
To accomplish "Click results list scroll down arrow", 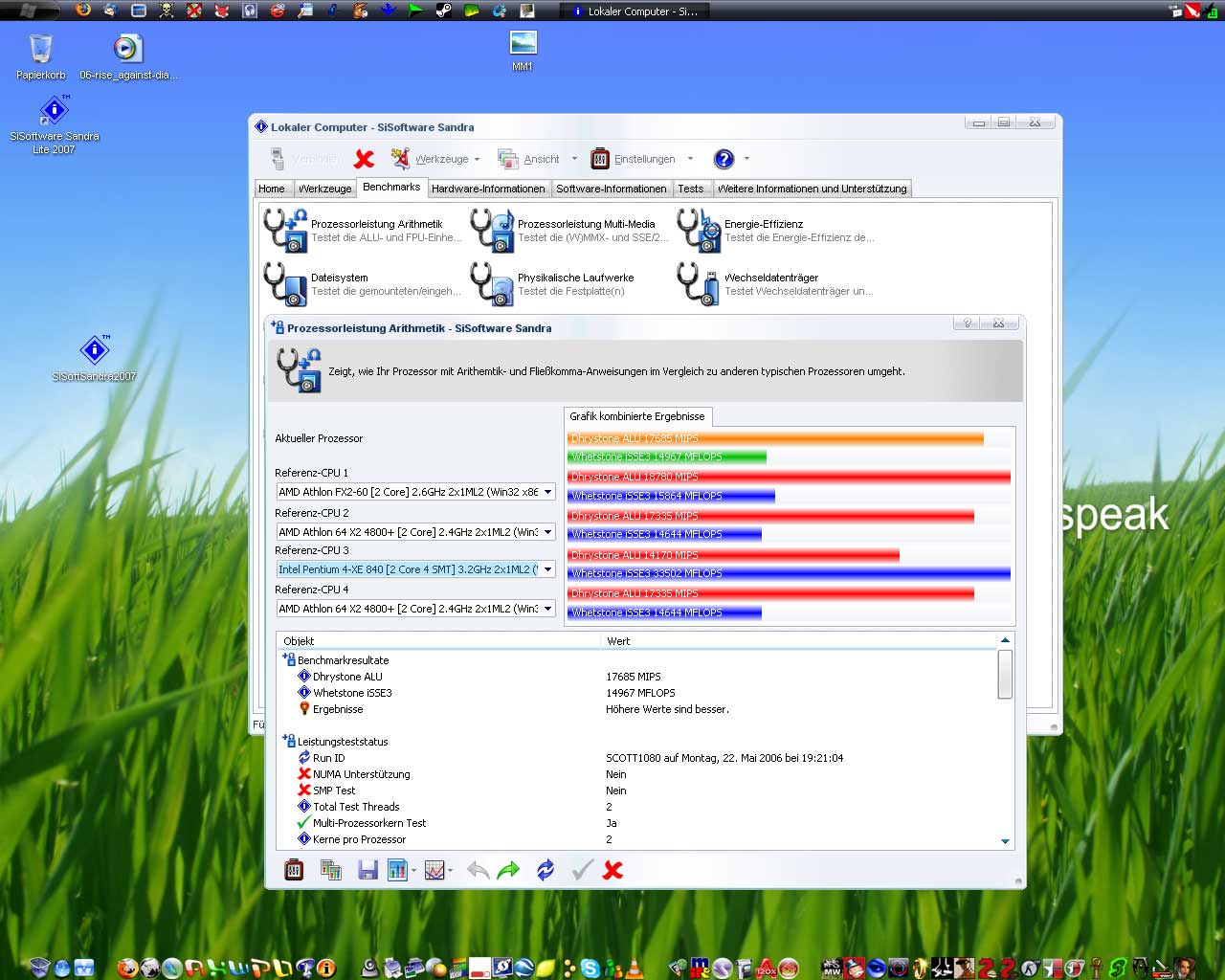I will [x=1005, y=841].
